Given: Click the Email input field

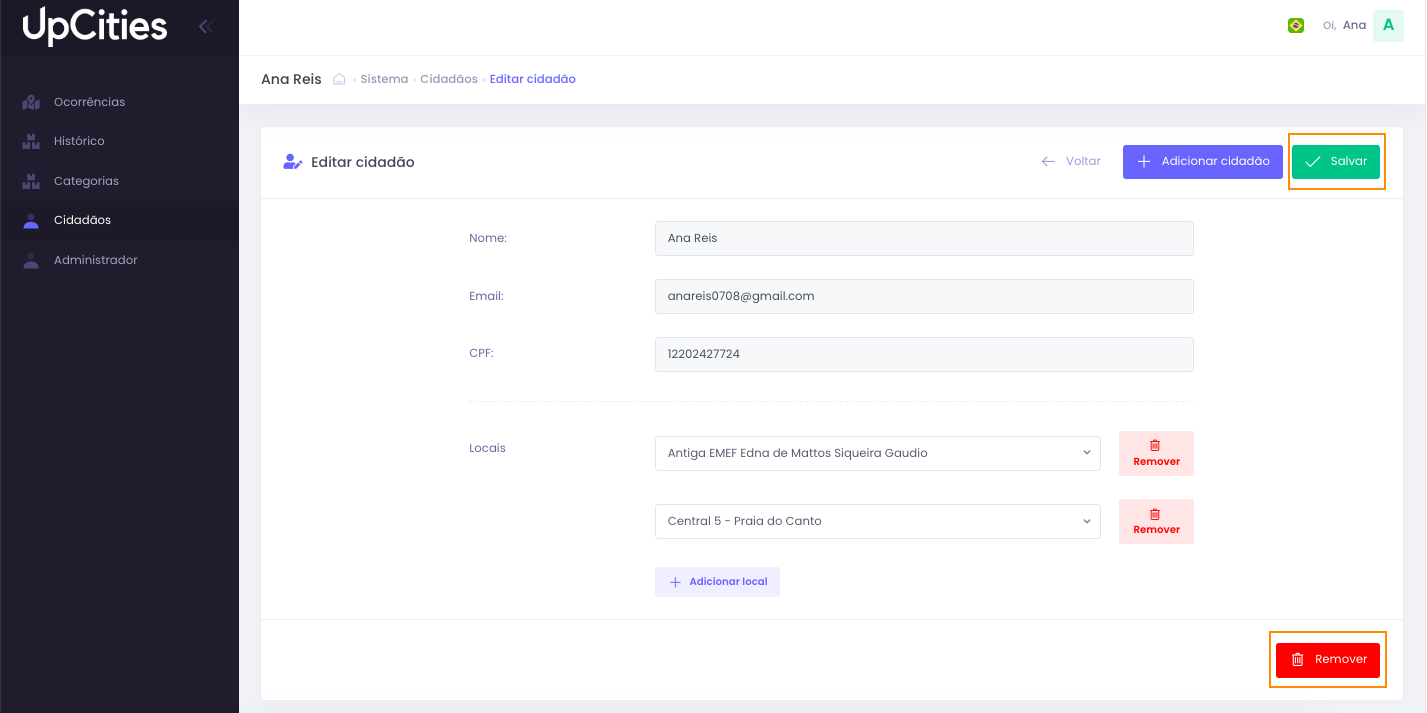Looking at the screenshot, I should click(x=924, y=296).
